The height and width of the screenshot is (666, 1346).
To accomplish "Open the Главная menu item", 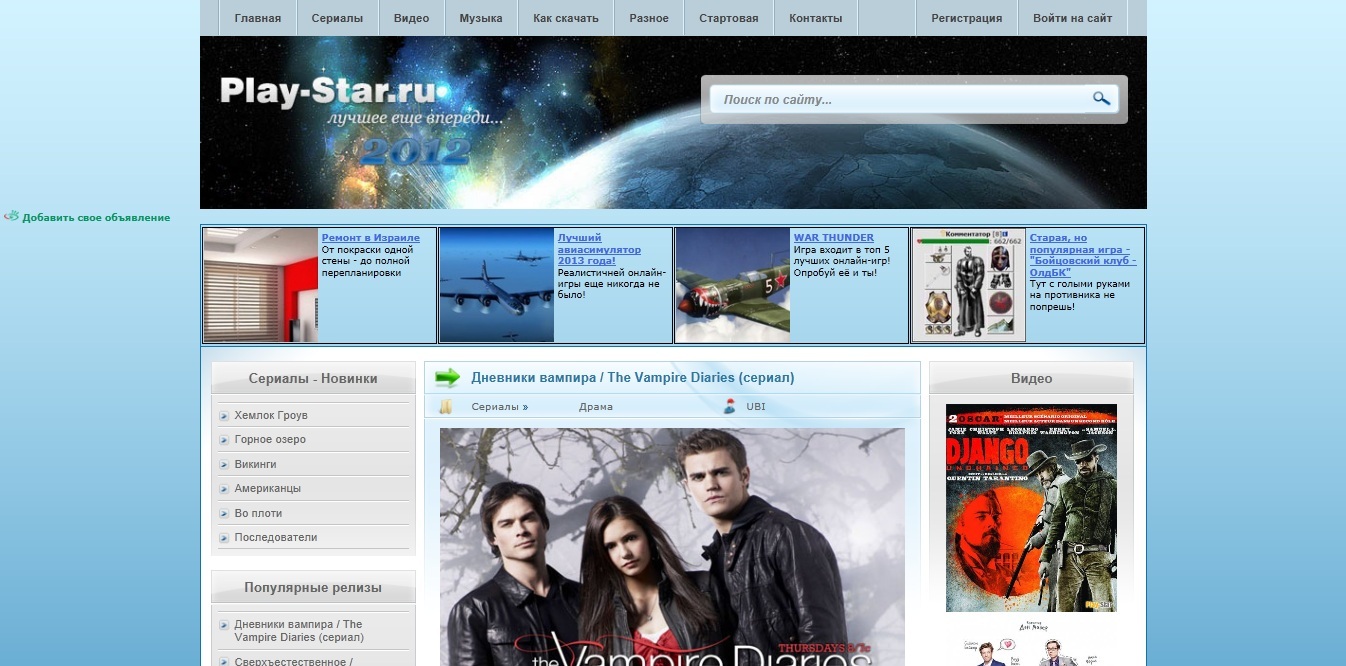I will [258, 18].
